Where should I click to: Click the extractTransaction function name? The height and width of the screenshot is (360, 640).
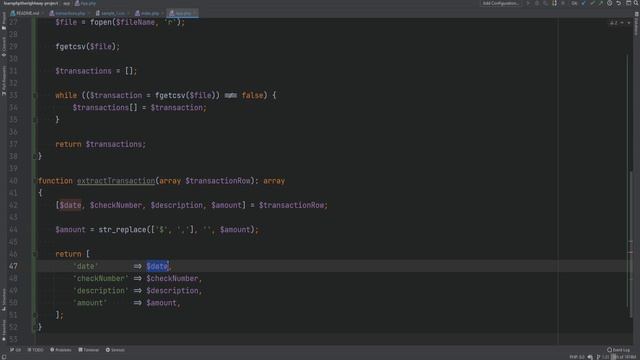116,181
